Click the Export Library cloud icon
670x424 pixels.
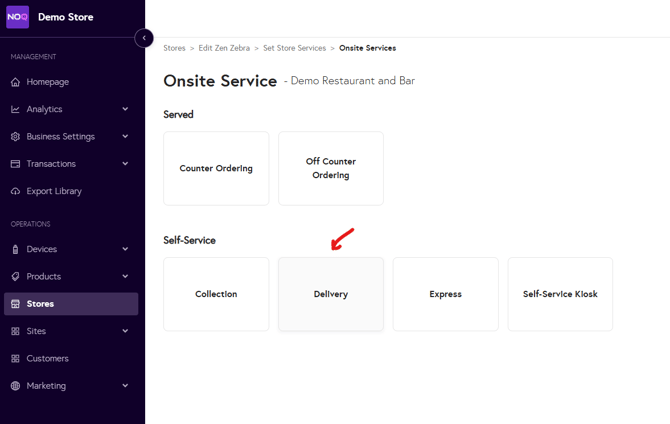click(15, 191)
